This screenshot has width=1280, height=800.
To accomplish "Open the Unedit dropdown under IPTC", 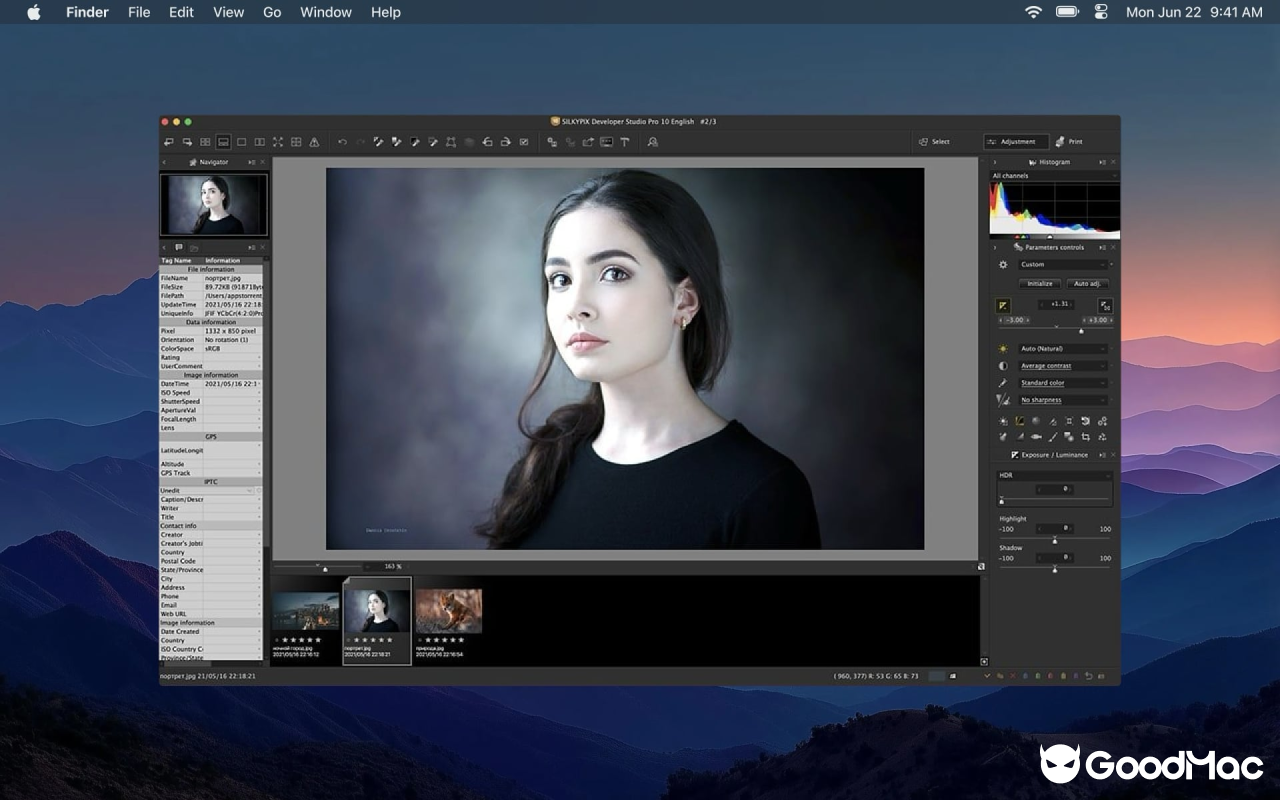I will coord(207,491).
